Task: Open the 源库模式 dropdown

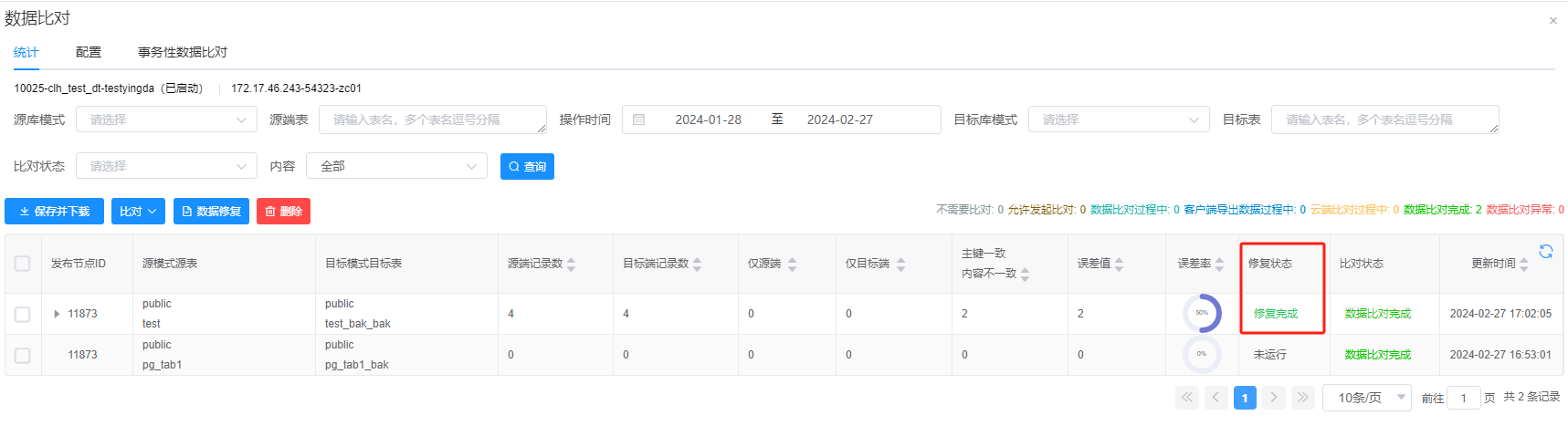Action: (166, 119)
